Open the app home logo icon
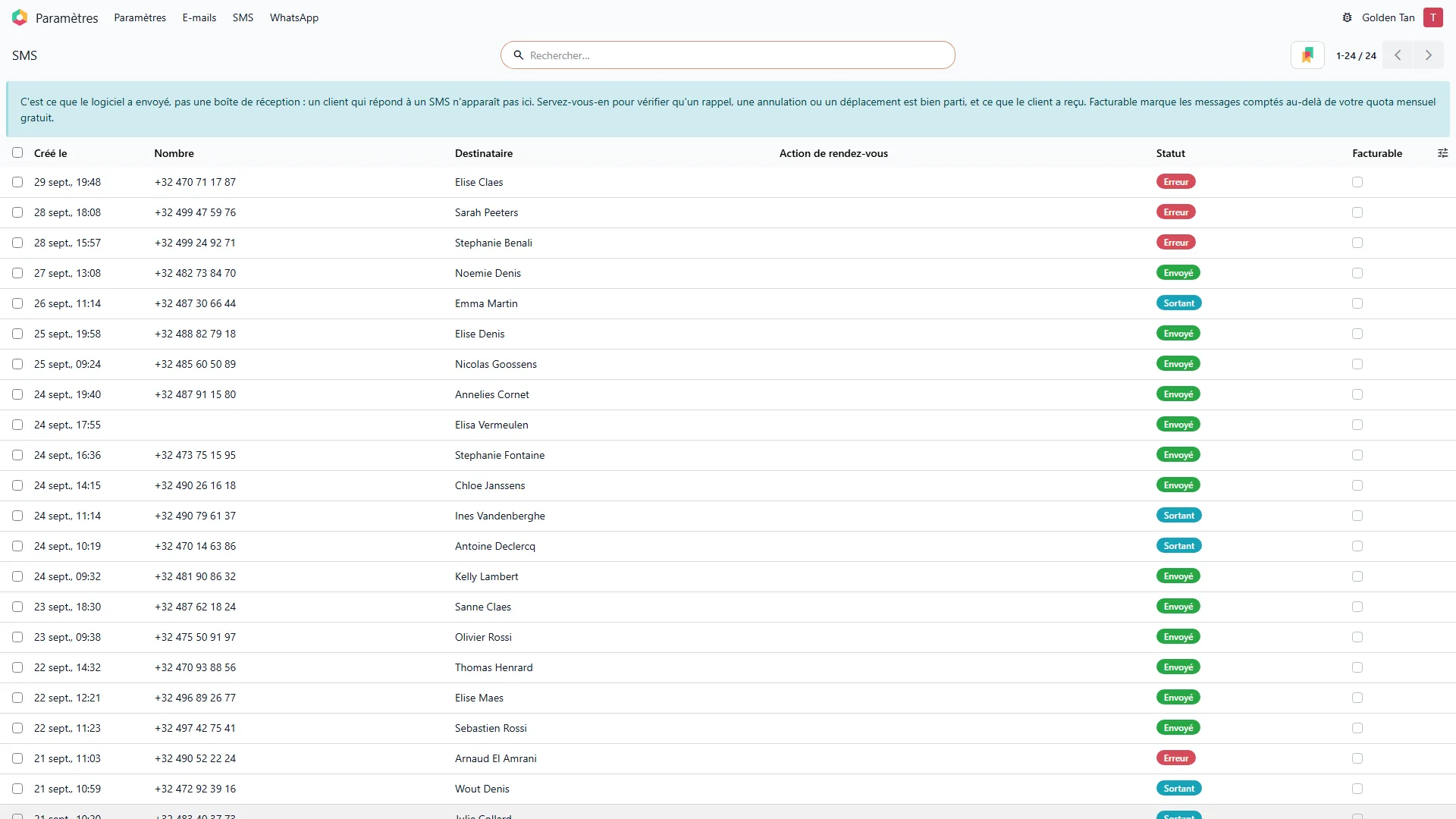 (x=20, y=17)
